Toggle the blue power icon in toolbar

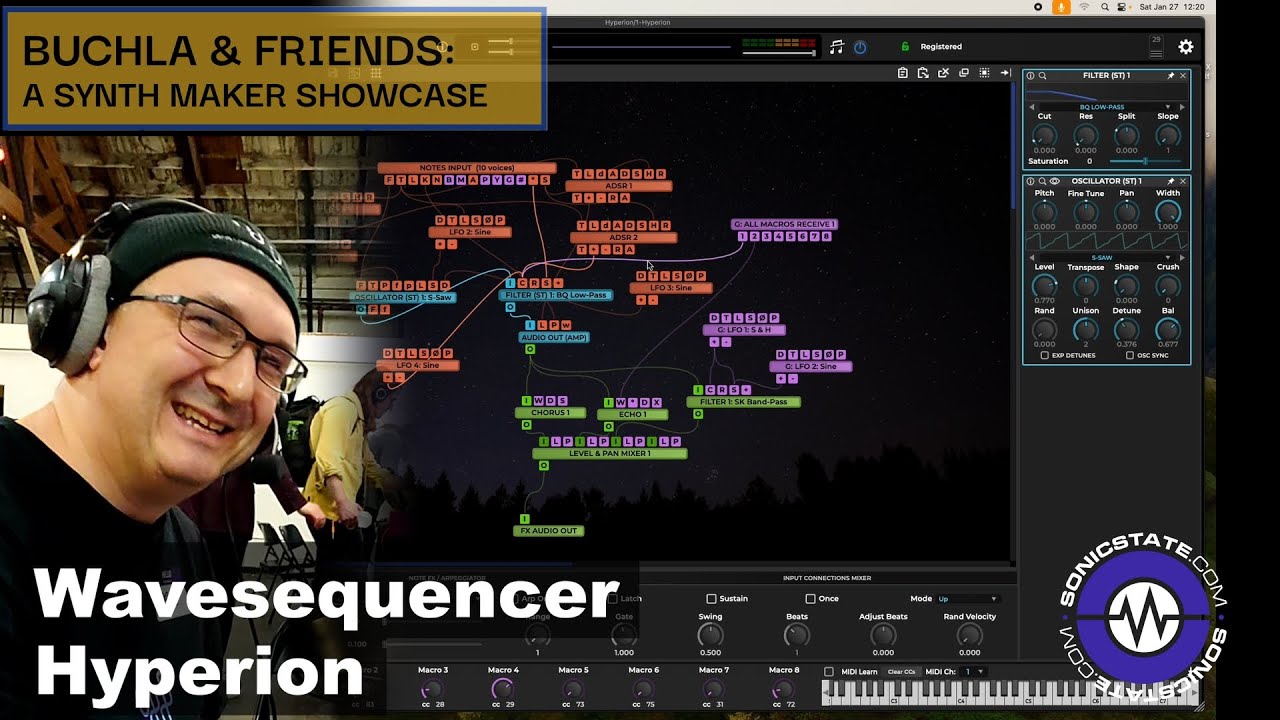coord(860,47)
